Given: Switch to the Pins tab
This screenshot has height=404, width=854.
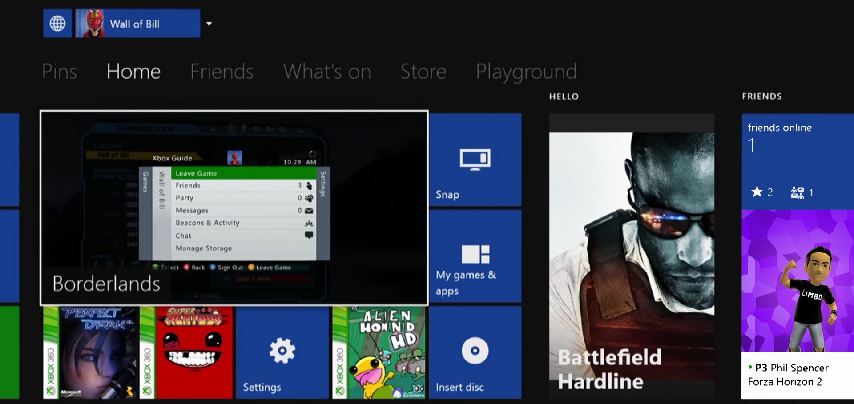Looking at the screenshot, I should point(60,72).
